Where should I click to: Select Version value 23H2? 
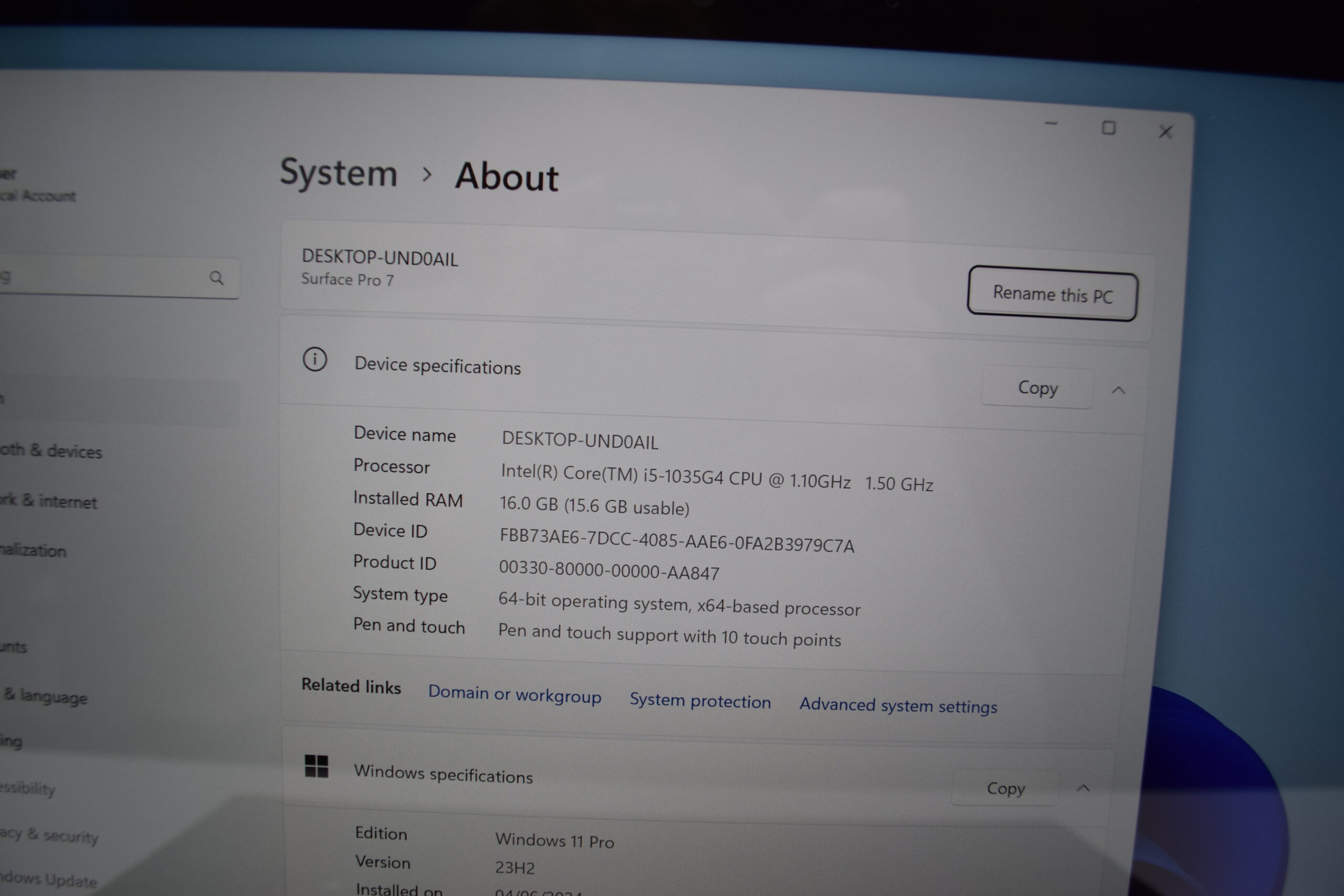(515, 868)
